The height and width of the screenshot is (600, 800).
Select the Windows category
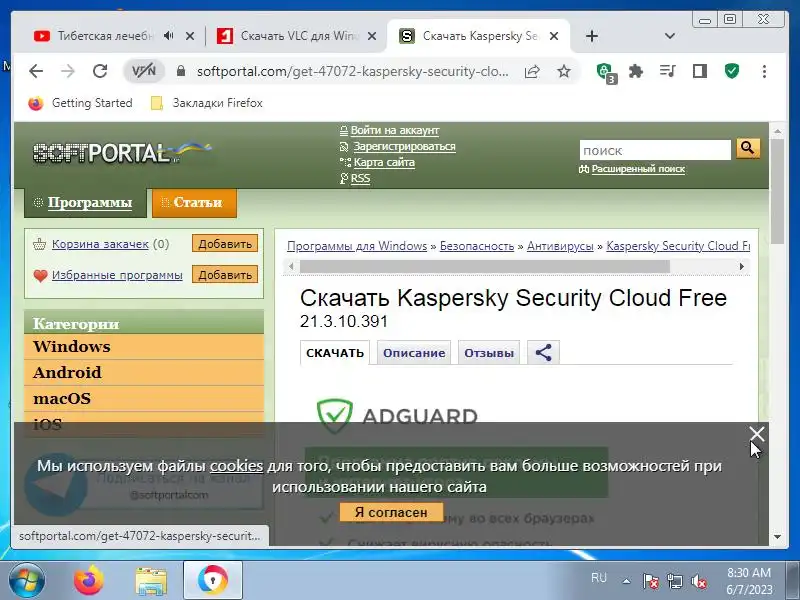click(x=144, y=347)
